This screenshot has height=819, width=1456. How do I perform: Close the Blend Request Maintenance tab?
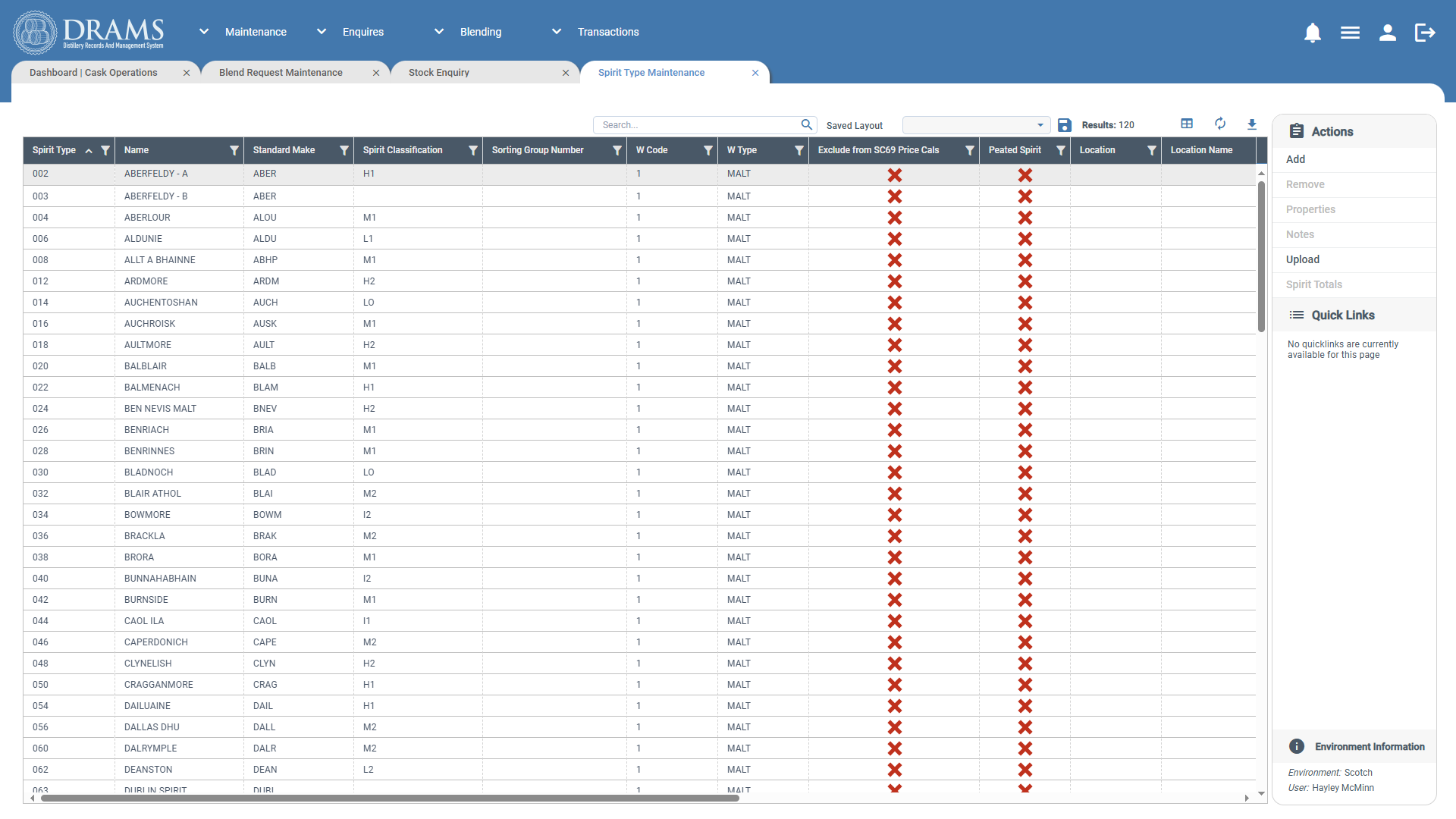coord(376,73)
